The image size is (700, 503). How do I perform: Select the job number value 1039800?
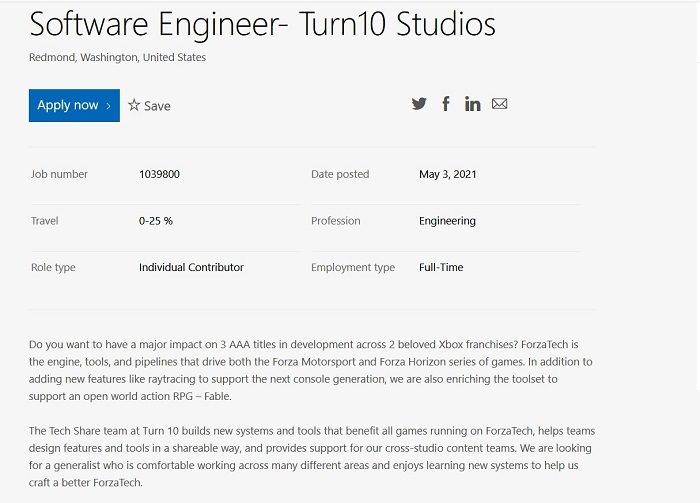coord(159,174)
